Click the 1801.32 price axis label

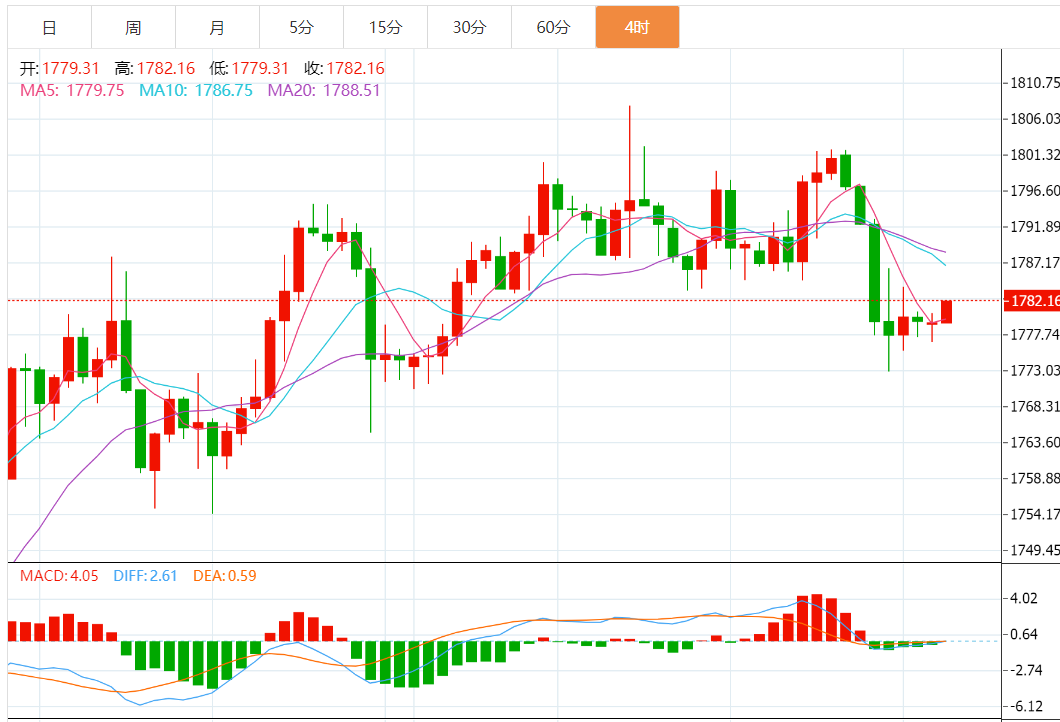pyautogui.click(x=1034, y=155)
